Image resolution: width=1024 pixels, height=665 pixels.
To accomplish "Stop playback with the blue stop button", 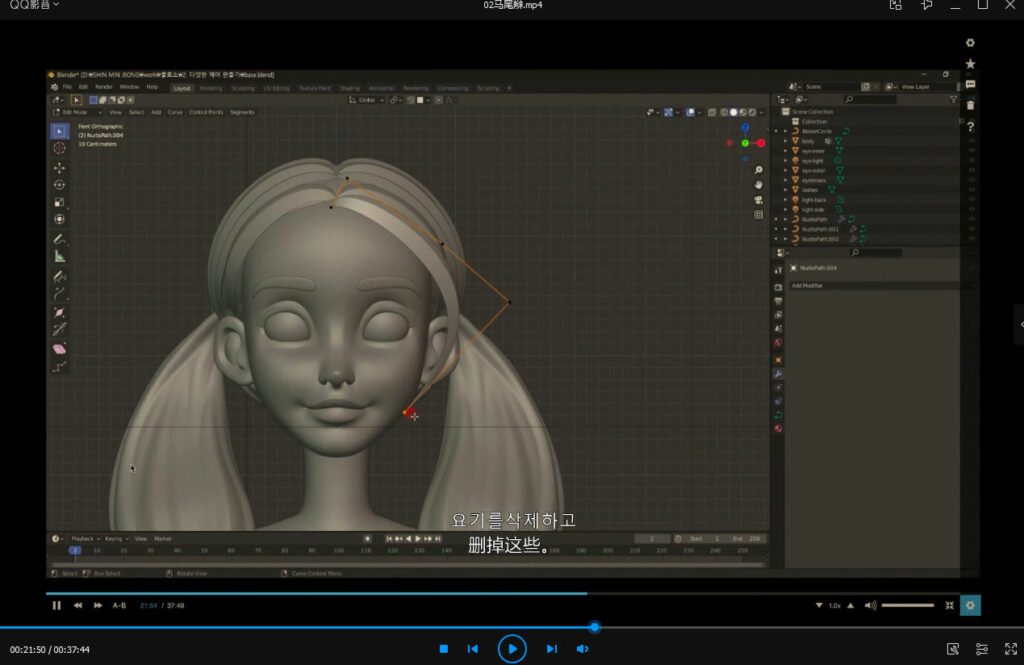I will tap(443, 649).
